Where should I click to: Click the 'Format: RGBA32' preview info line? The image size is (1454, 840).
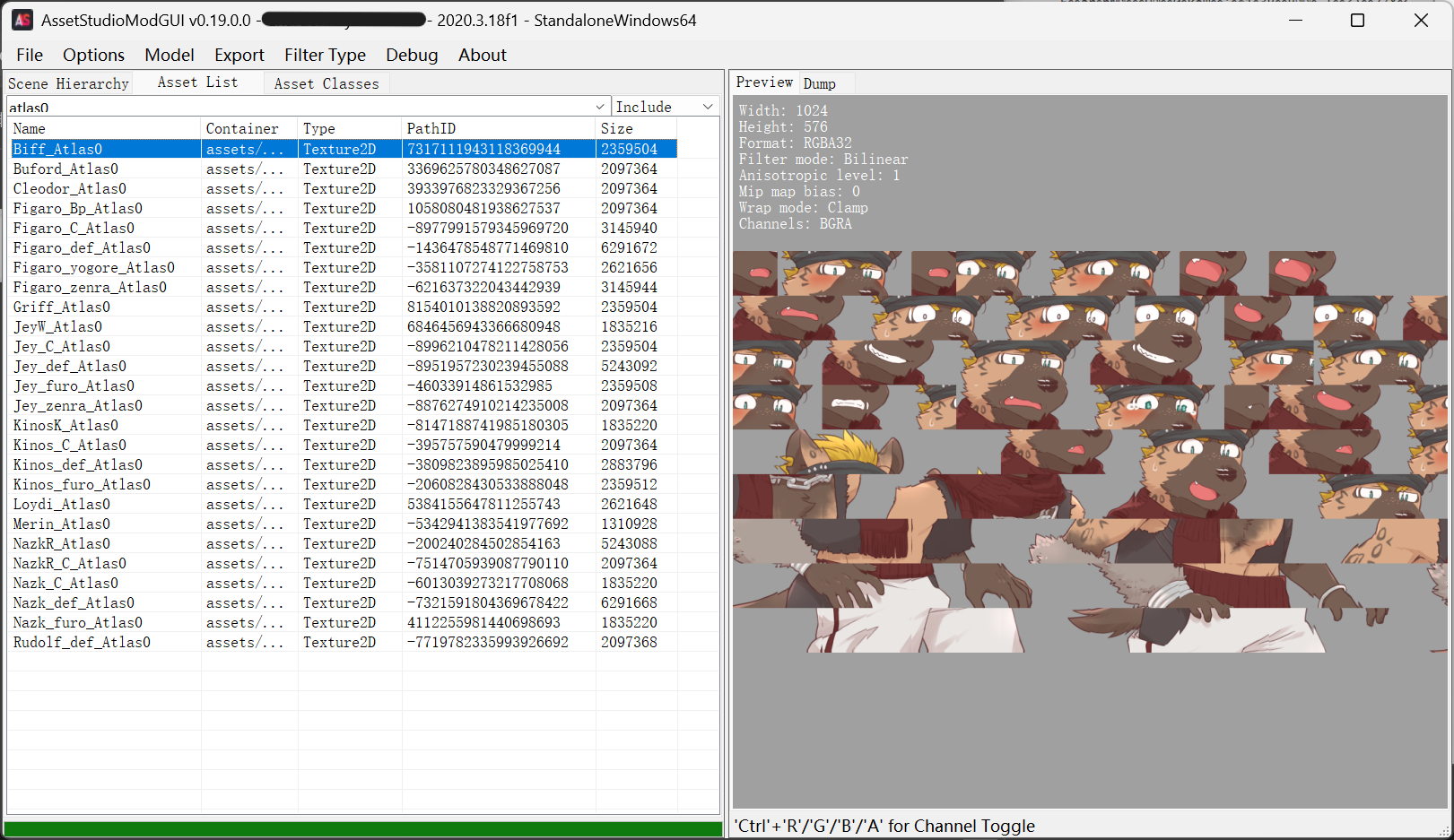795,143
